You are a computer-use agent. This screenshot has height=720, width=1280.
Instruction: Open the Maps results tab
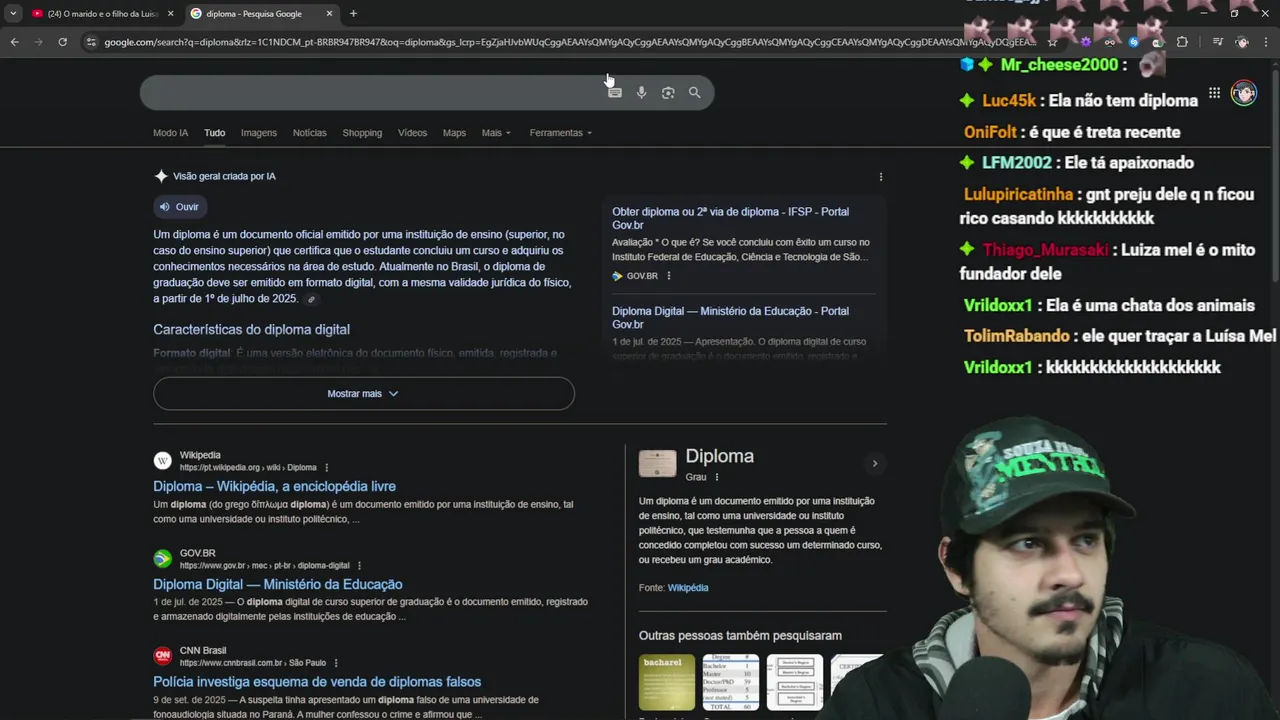tap(454, 133)
